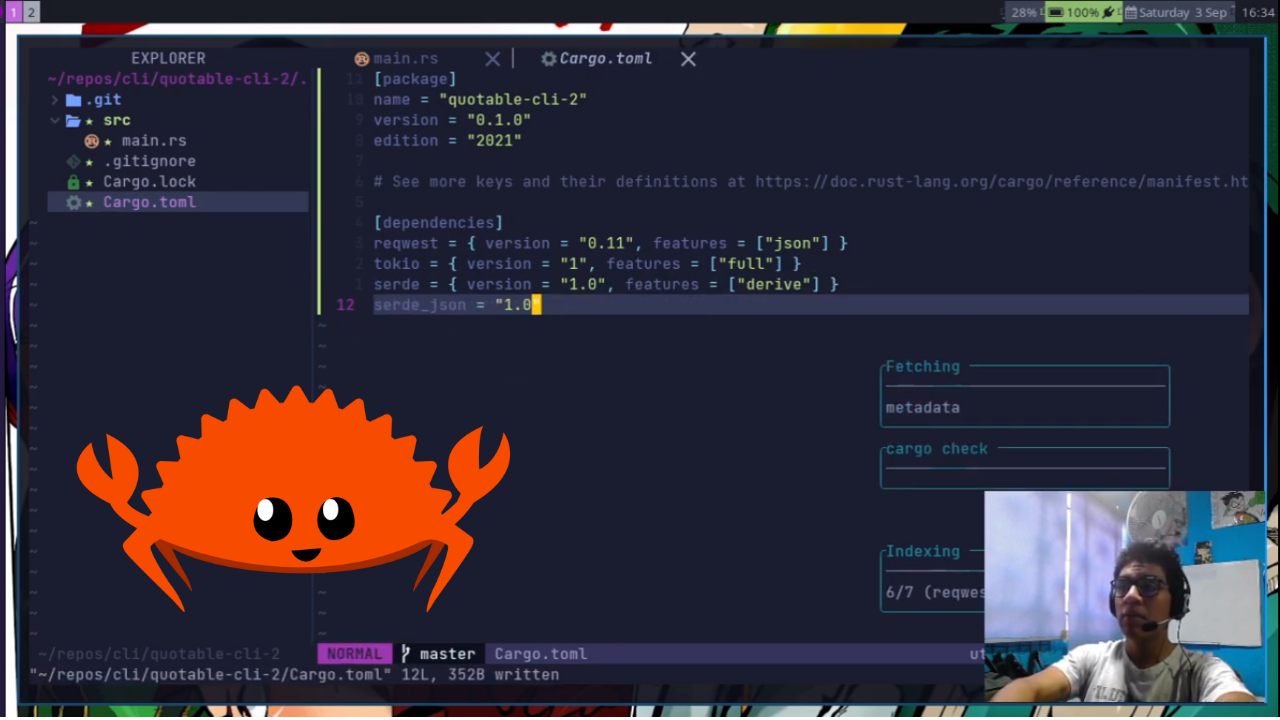This screenshot has width=1280, height=720.
Task: Click the [package] section header line
Action: click(x=415, y=79)
